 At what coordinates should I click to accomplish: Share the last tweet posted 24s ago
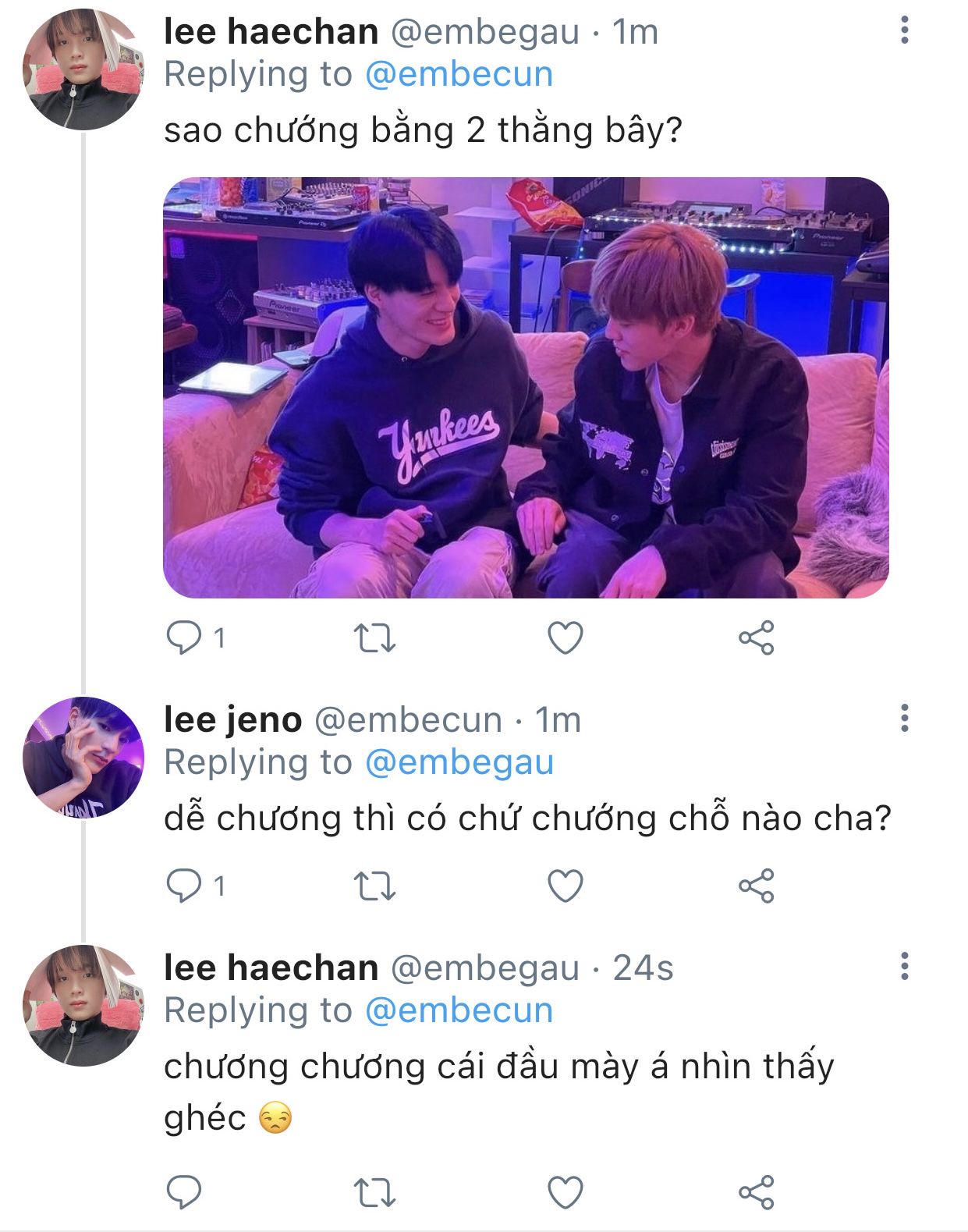(756, 1192)
